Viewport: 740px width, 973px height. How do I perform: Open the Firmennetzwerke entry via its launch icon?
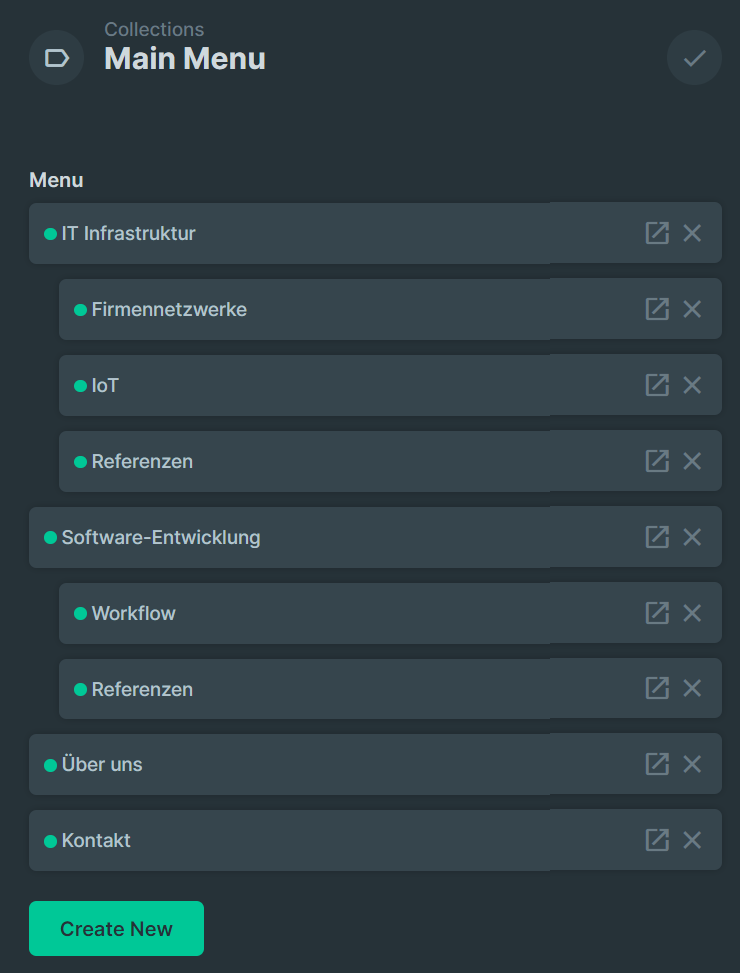coord(657,309)
